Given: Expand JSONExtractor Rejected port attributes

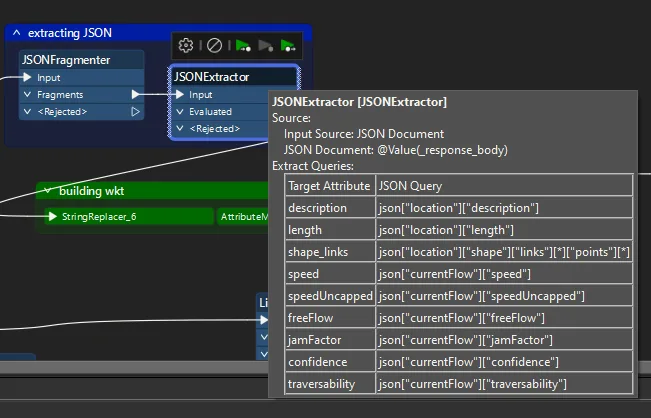Looking at the screenshot, I should pos(180,129).
